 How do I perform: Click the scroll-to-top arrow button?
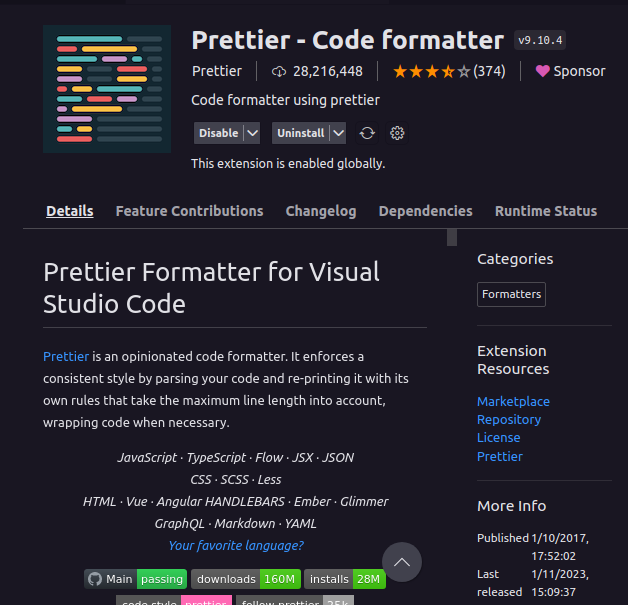pos(401,563)
